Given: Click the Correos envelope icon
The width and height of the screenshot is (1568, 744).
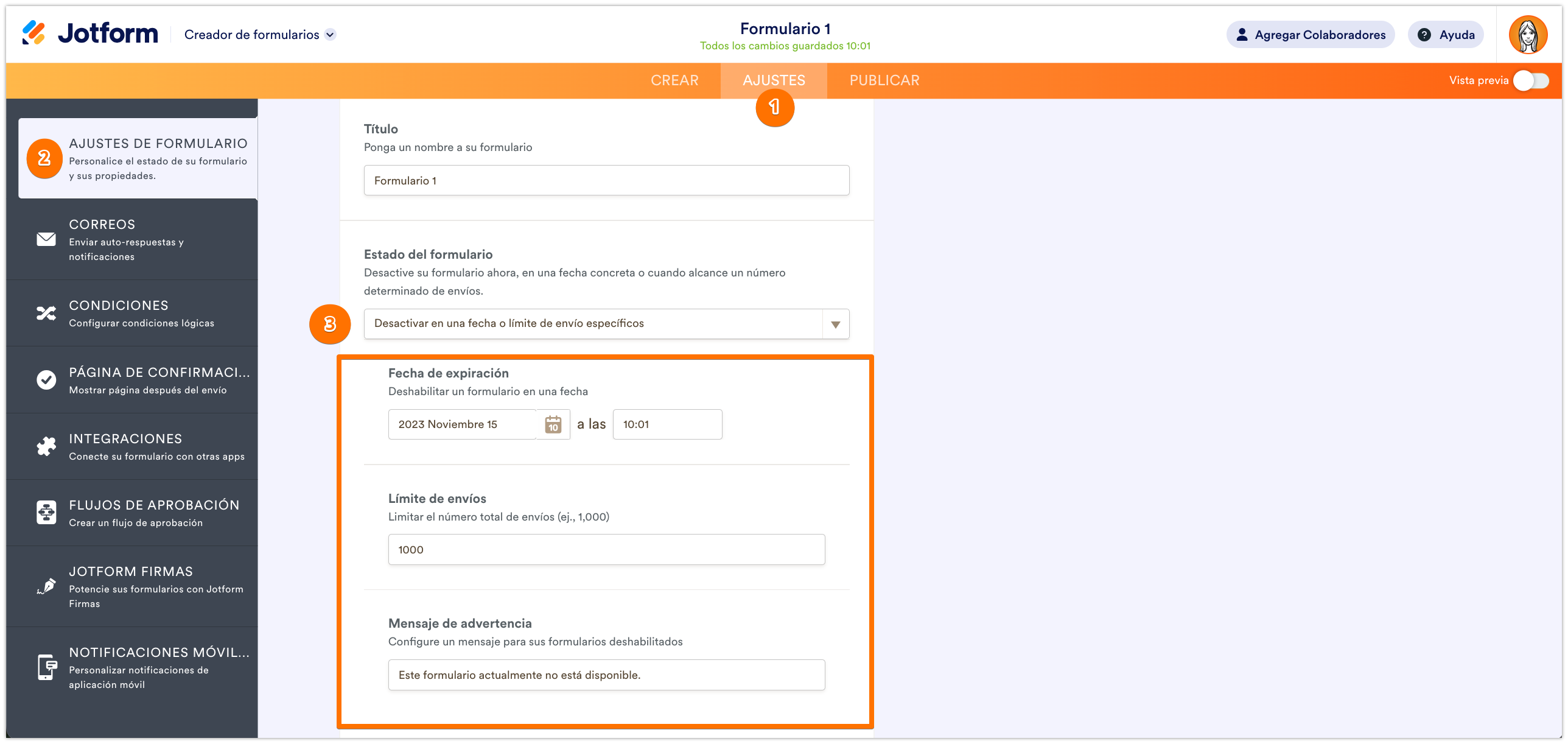Looking at the screenshot, I should click(x=46, y=240).
